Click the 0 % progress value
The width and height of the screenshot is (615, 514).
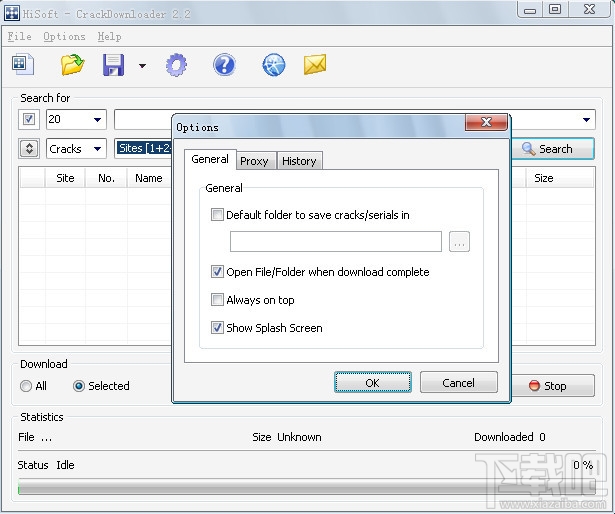583,465
